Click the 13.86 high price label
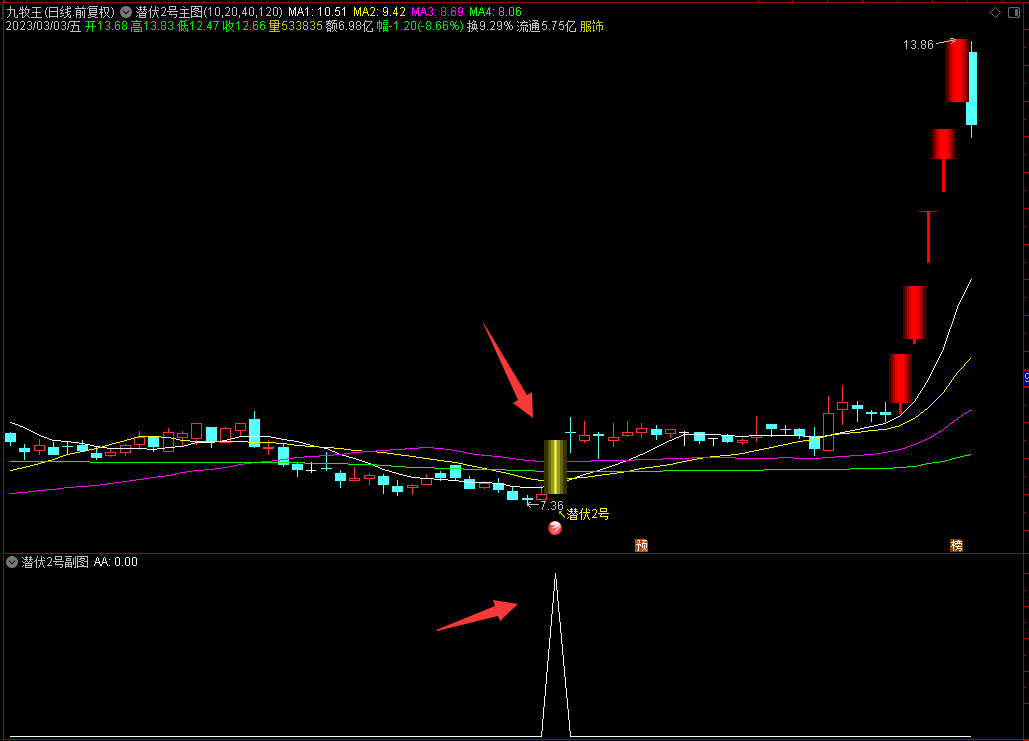Screen dimensions: 1029x741 (x=917, y=45)
